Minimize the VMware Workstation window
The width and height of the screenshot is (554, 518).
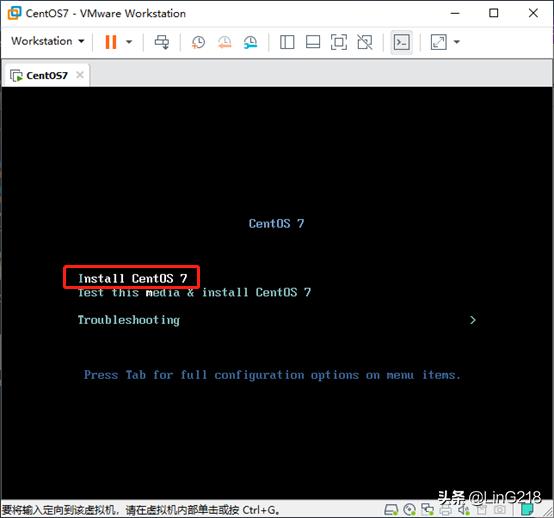455,13
